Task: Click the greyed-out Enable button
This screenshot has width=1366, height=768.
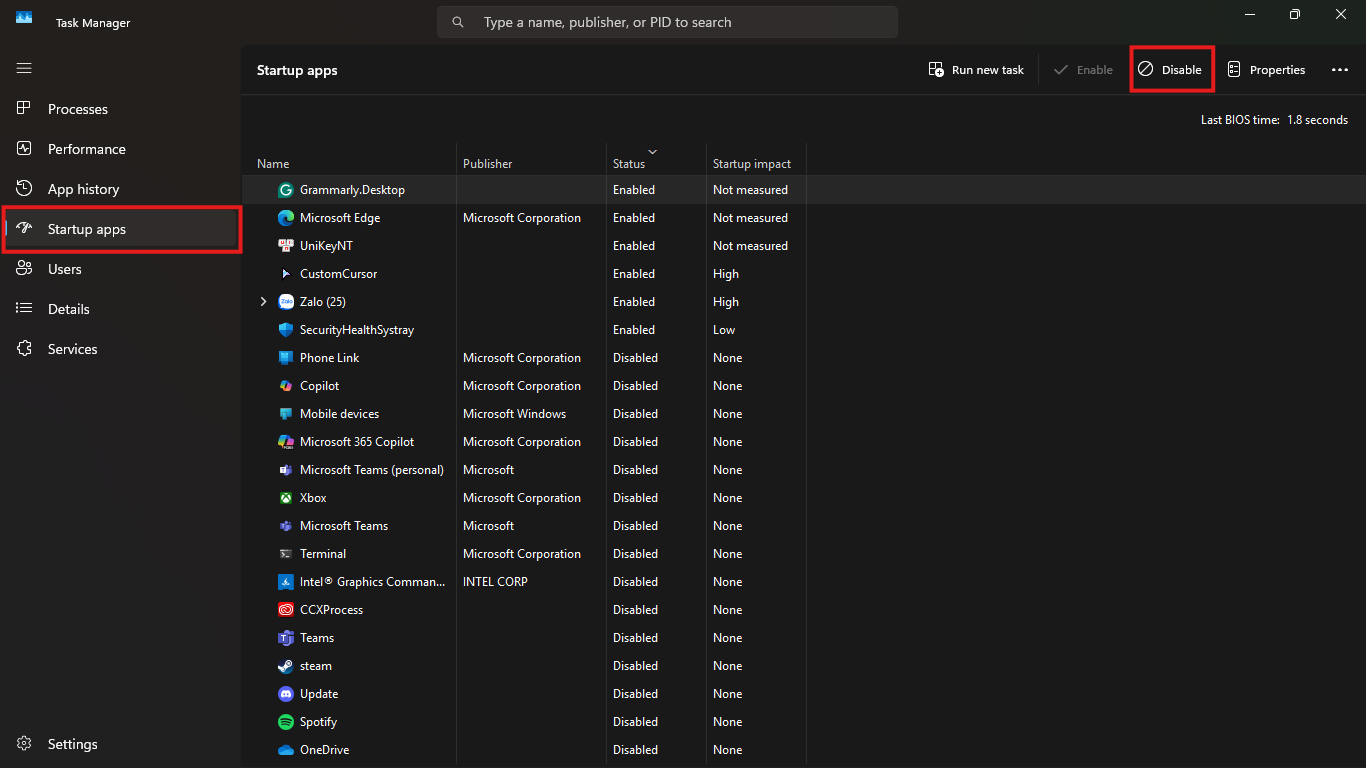Action: click(x=1083, y=70)
